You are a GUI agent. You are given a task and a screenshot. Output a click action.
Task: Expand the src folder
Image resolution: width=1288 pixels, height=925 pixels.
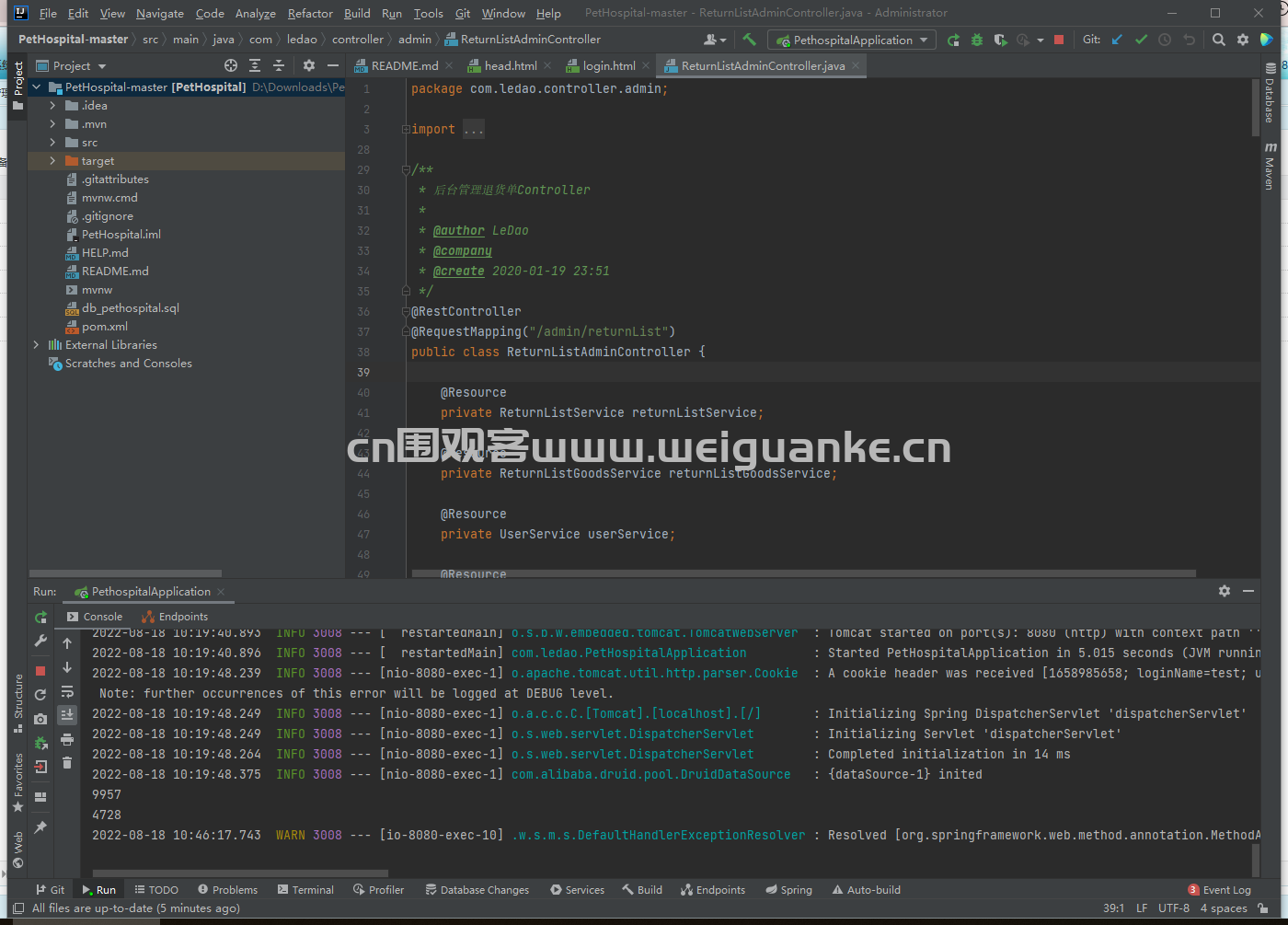(52, 143)
